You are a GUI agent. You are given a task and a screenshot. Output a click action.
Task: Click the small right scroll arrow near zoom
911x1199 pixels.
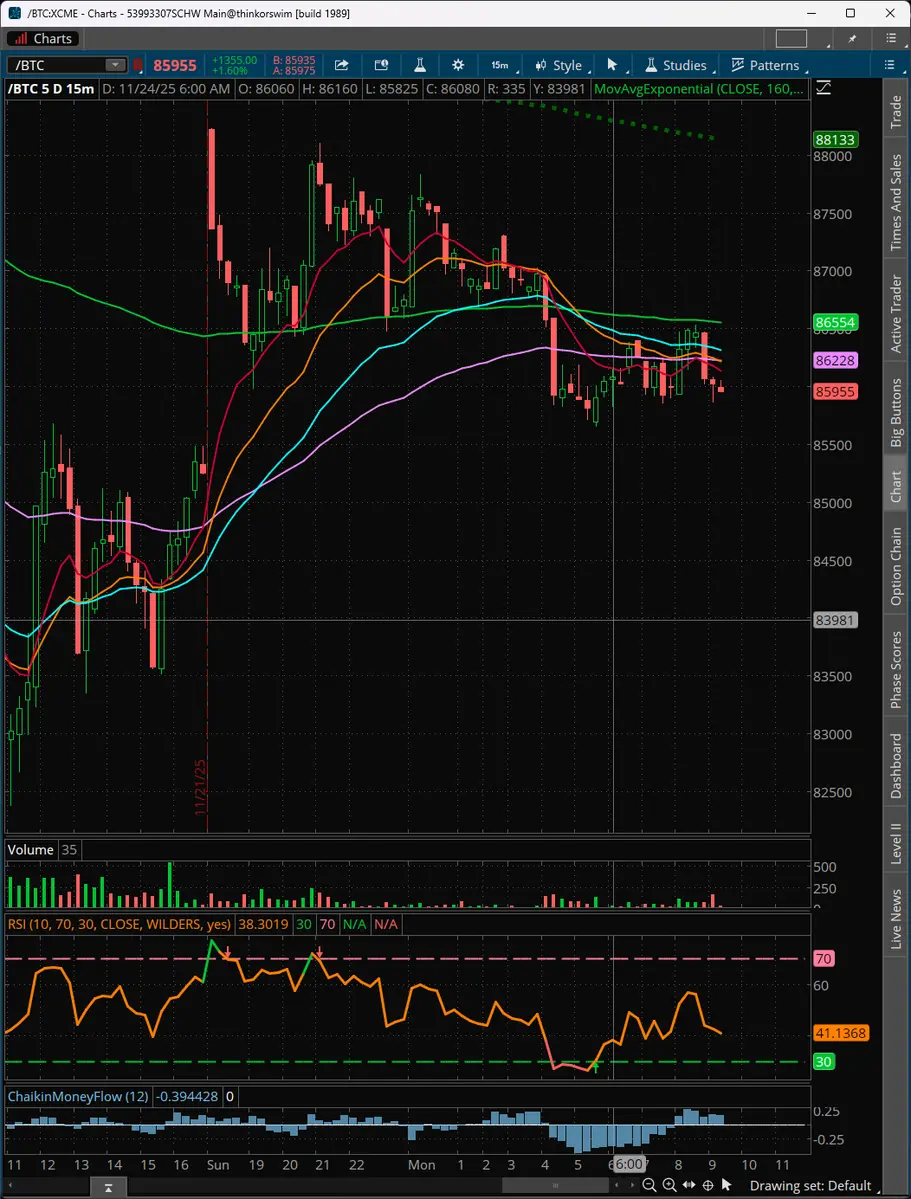[x=632, y=1186]
